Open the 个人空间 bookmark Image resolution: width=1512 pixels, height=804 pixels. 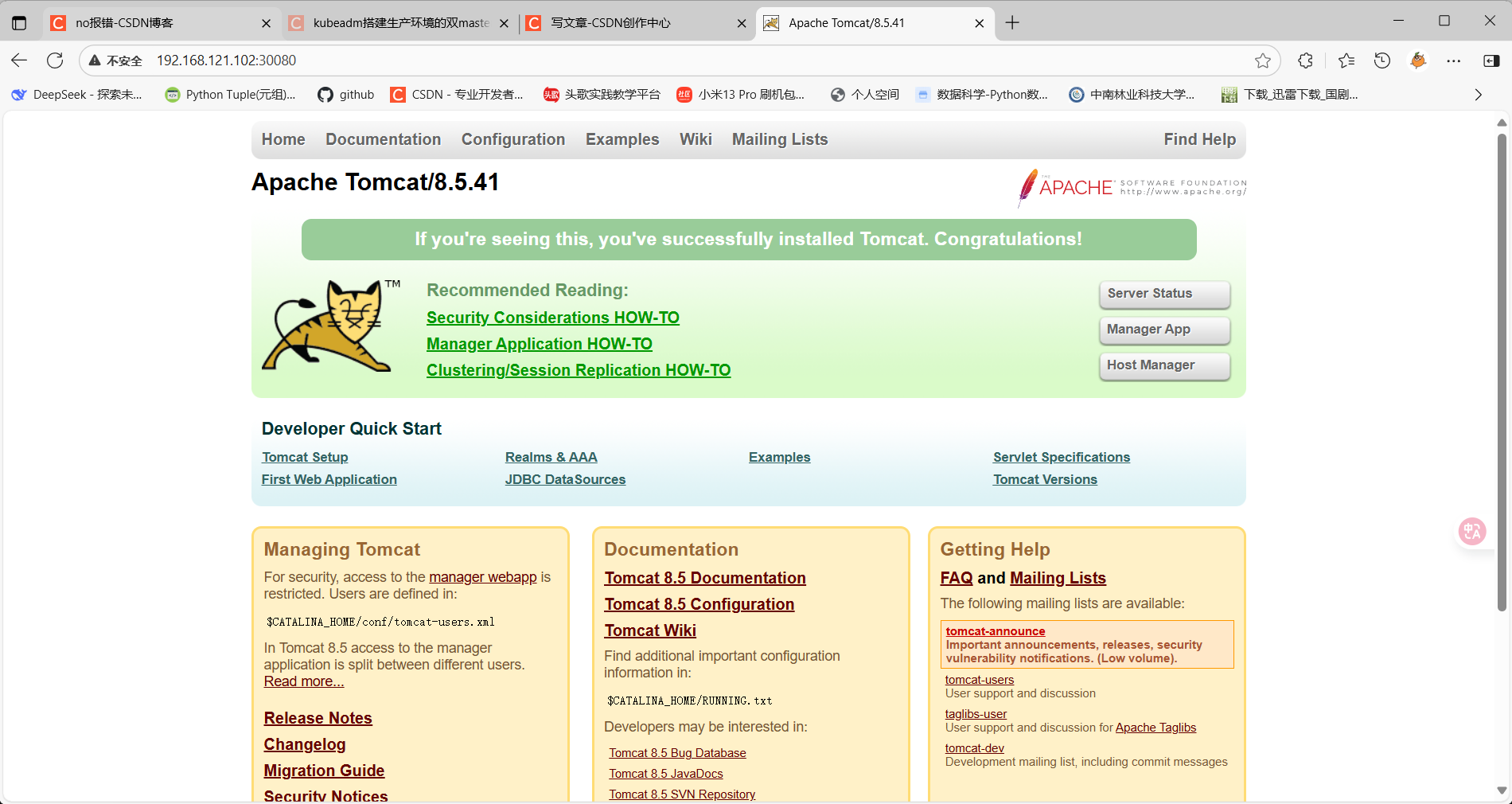click(x=865, y=95)
